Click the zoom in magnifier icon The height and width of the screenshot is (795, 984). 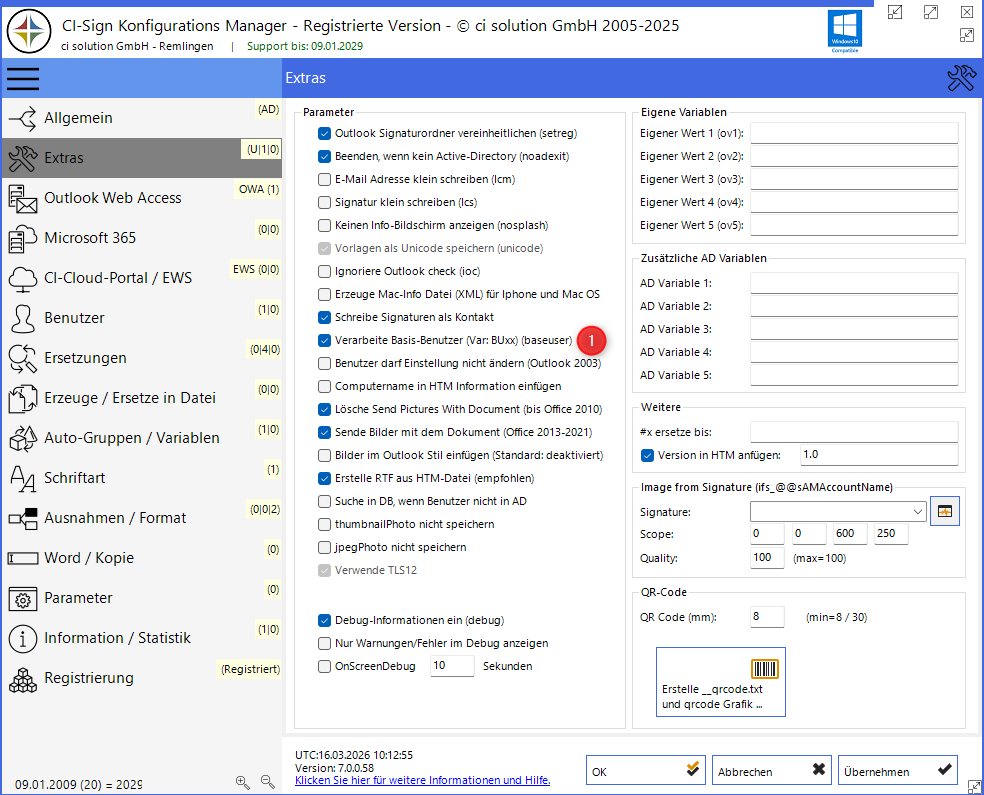tap(242, 782)
